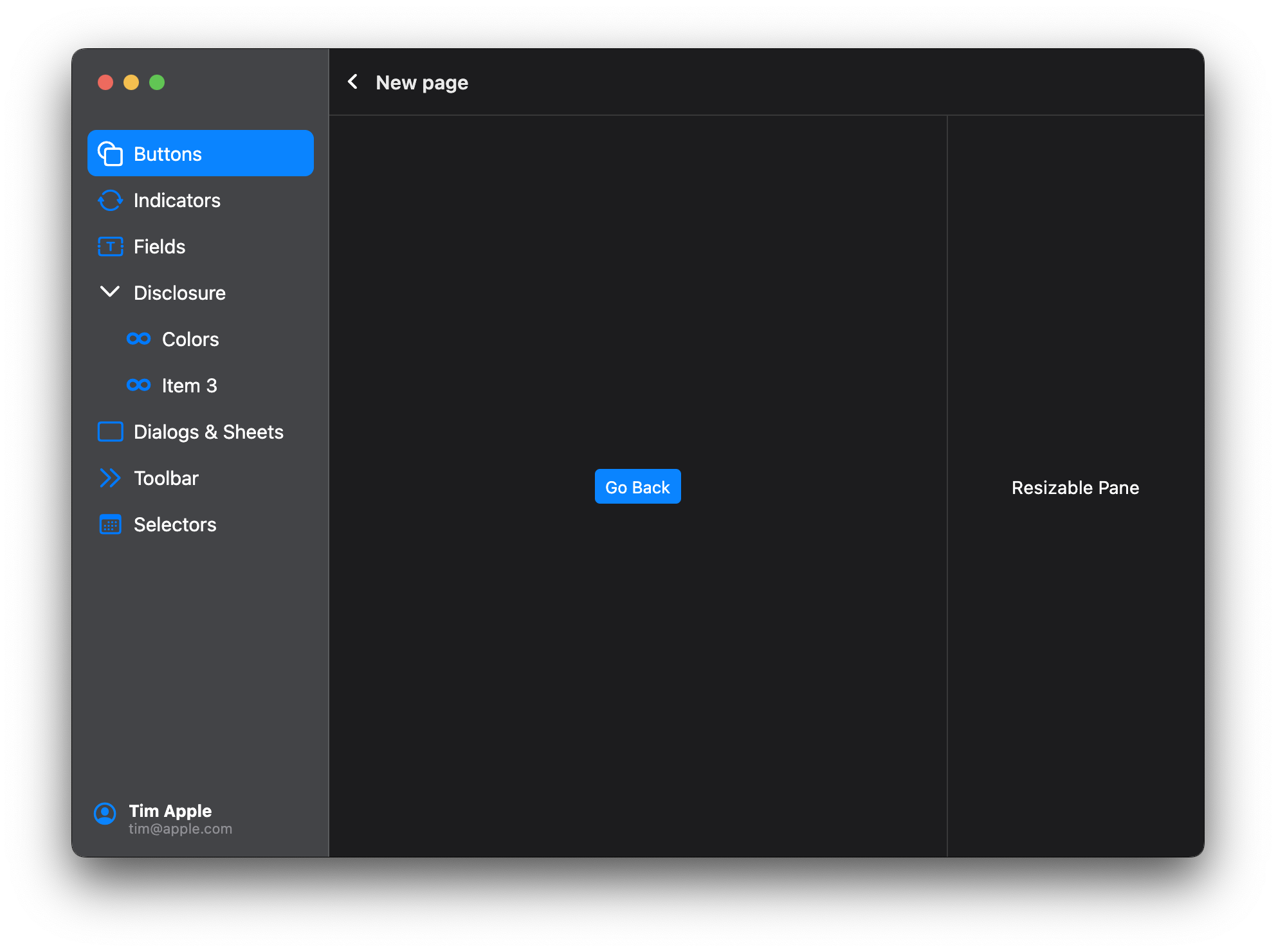
Task: Click the Buttons sidebar icon
Action: (110, 154)
